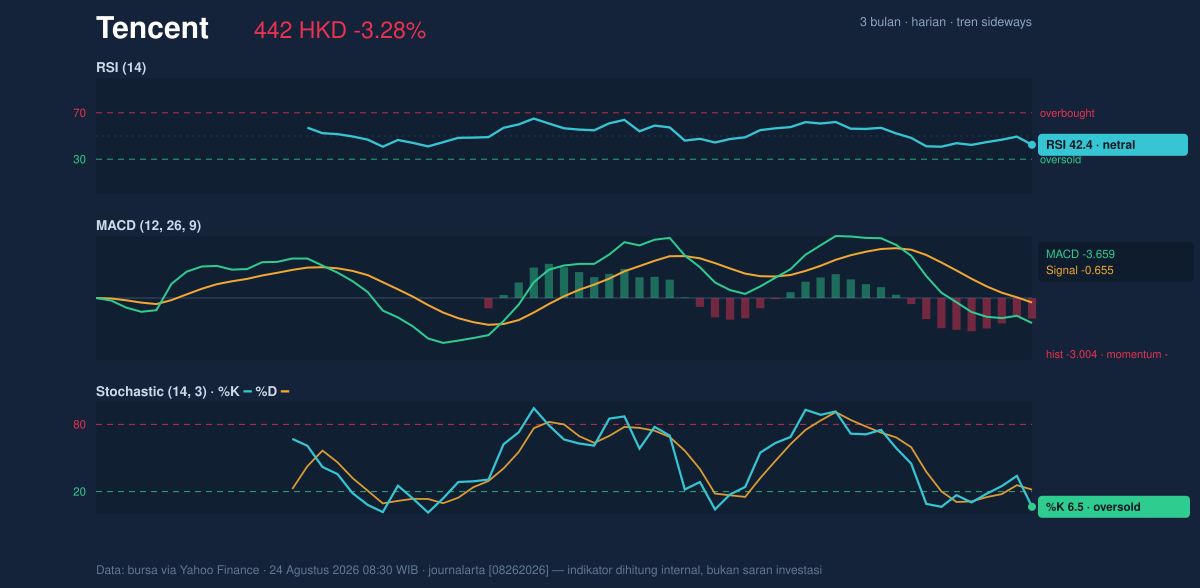Image resolution: width=1200 pixels, height=588 pixels.
Task: Click the oversold label beside RSI chart
Action: pyautogui.click(x=1060, y=160)
